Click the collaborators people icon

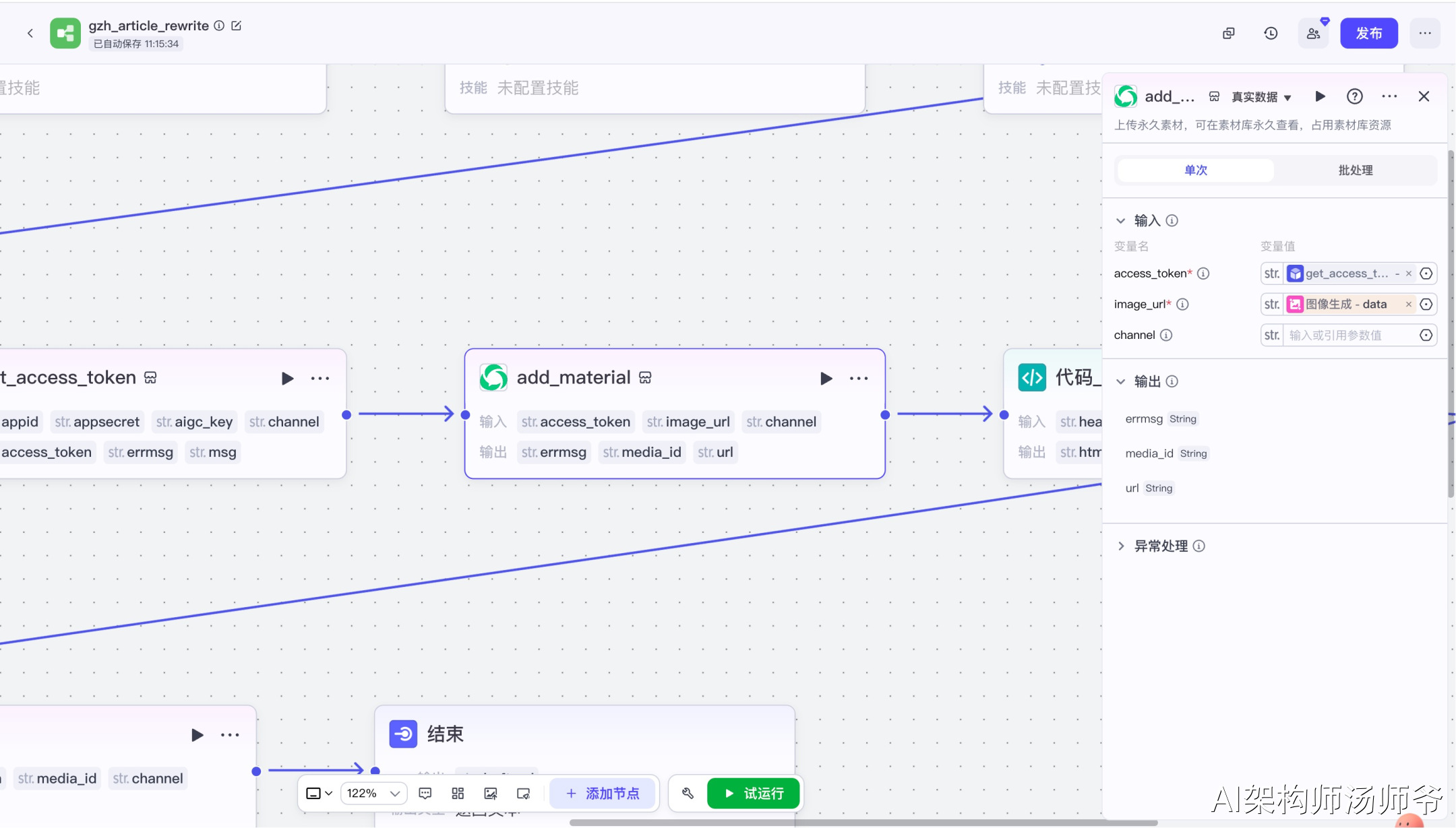click(1313, 34)
